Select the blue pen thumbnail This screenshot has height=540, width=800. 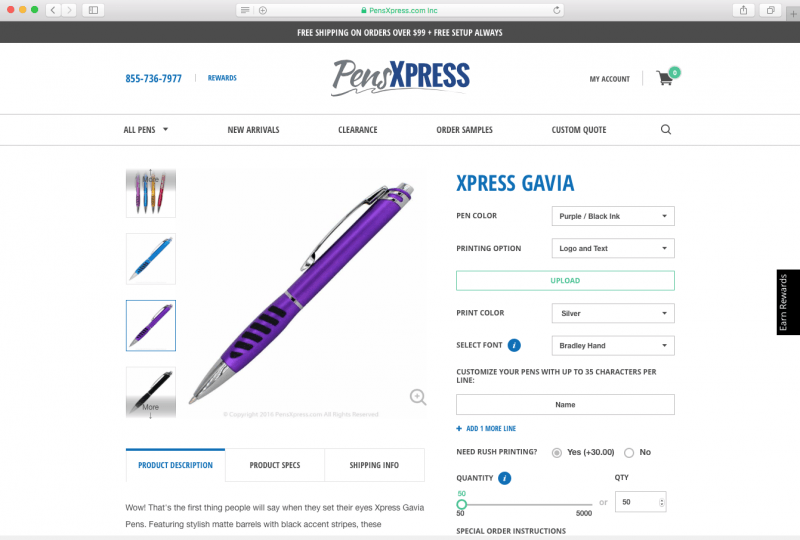151,259
